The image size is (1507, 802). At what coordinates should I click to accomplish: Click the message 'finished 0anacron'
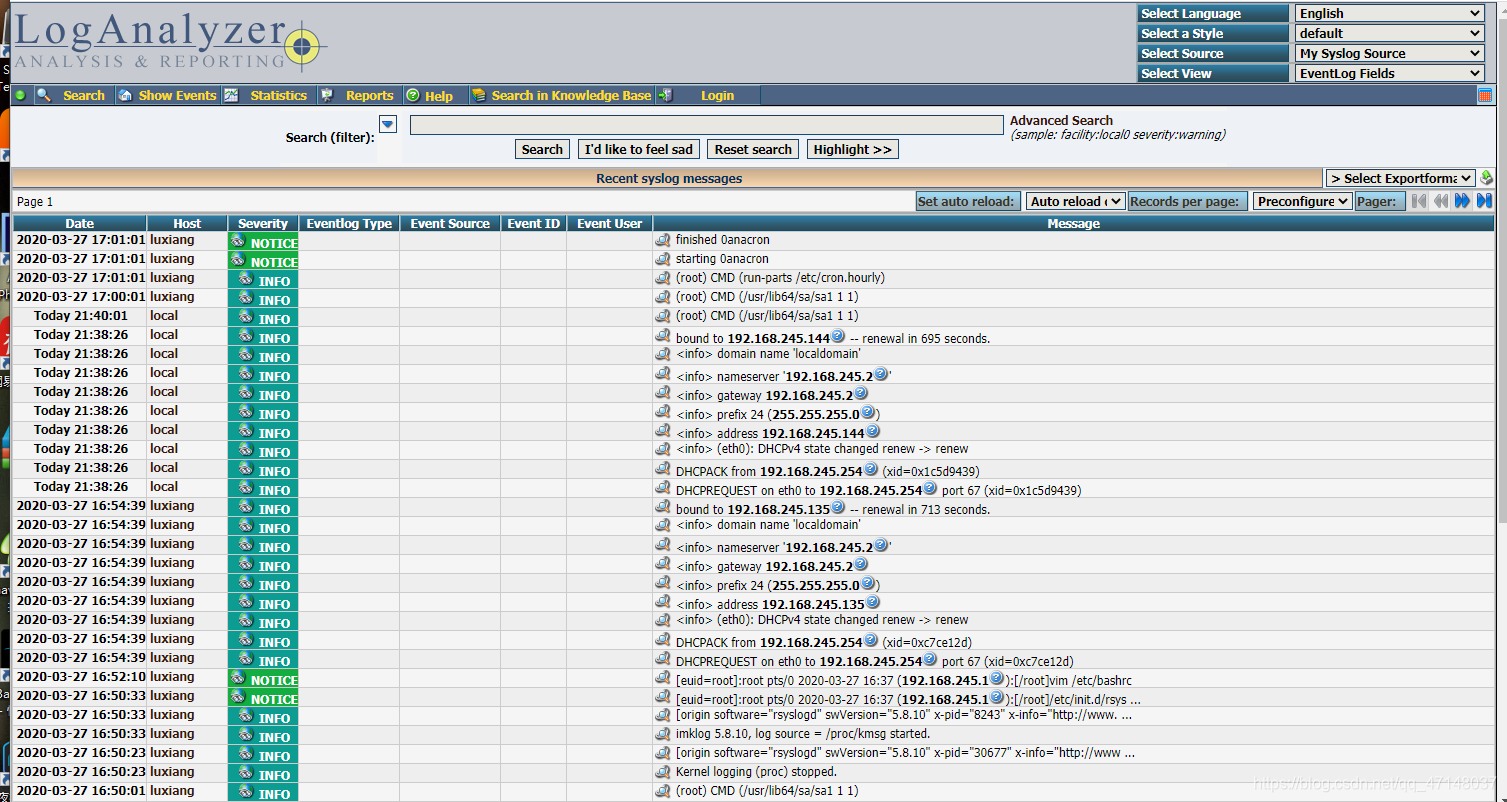[722, 240]
